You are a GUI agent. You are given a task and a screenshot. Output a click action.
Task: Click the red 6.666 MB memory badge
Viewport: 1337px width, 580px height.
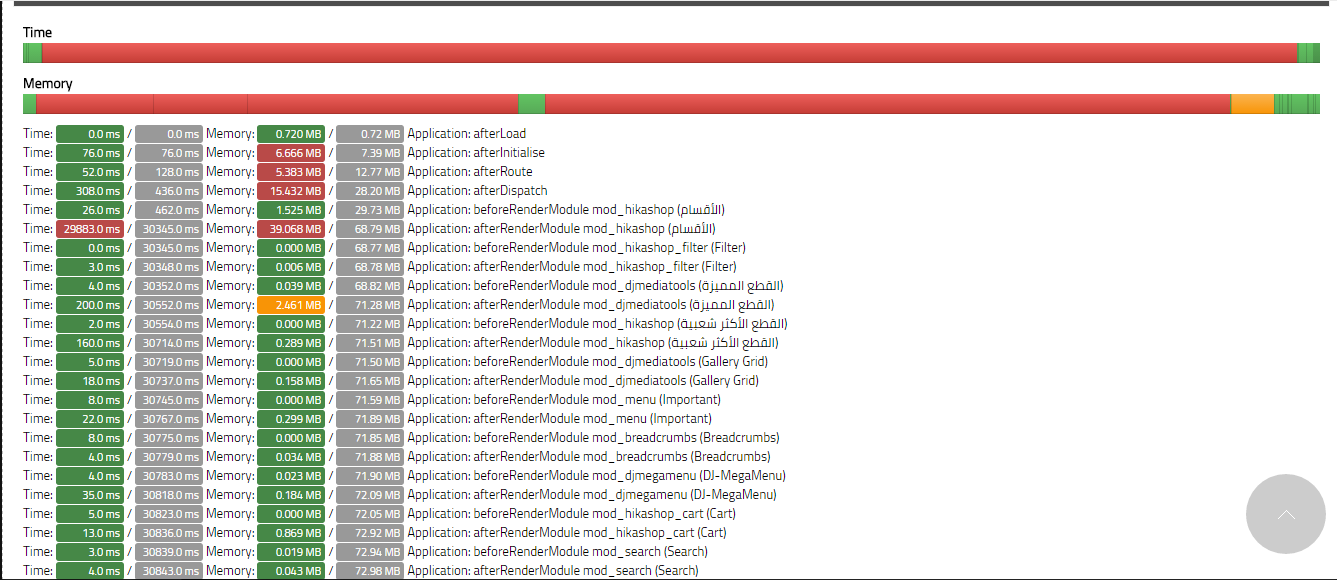pyautogui.click(x=291, y=153)
